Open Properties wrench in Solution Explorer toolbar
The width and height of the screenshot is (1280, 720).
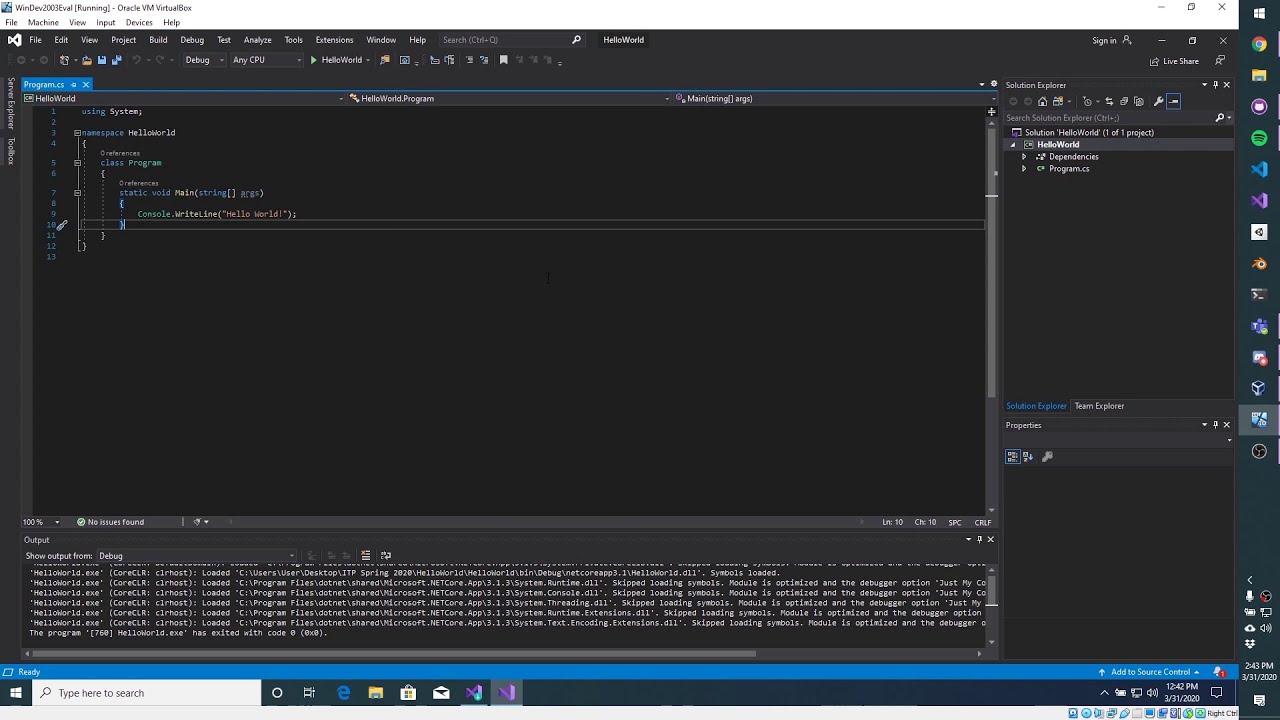click(1159, 101)
